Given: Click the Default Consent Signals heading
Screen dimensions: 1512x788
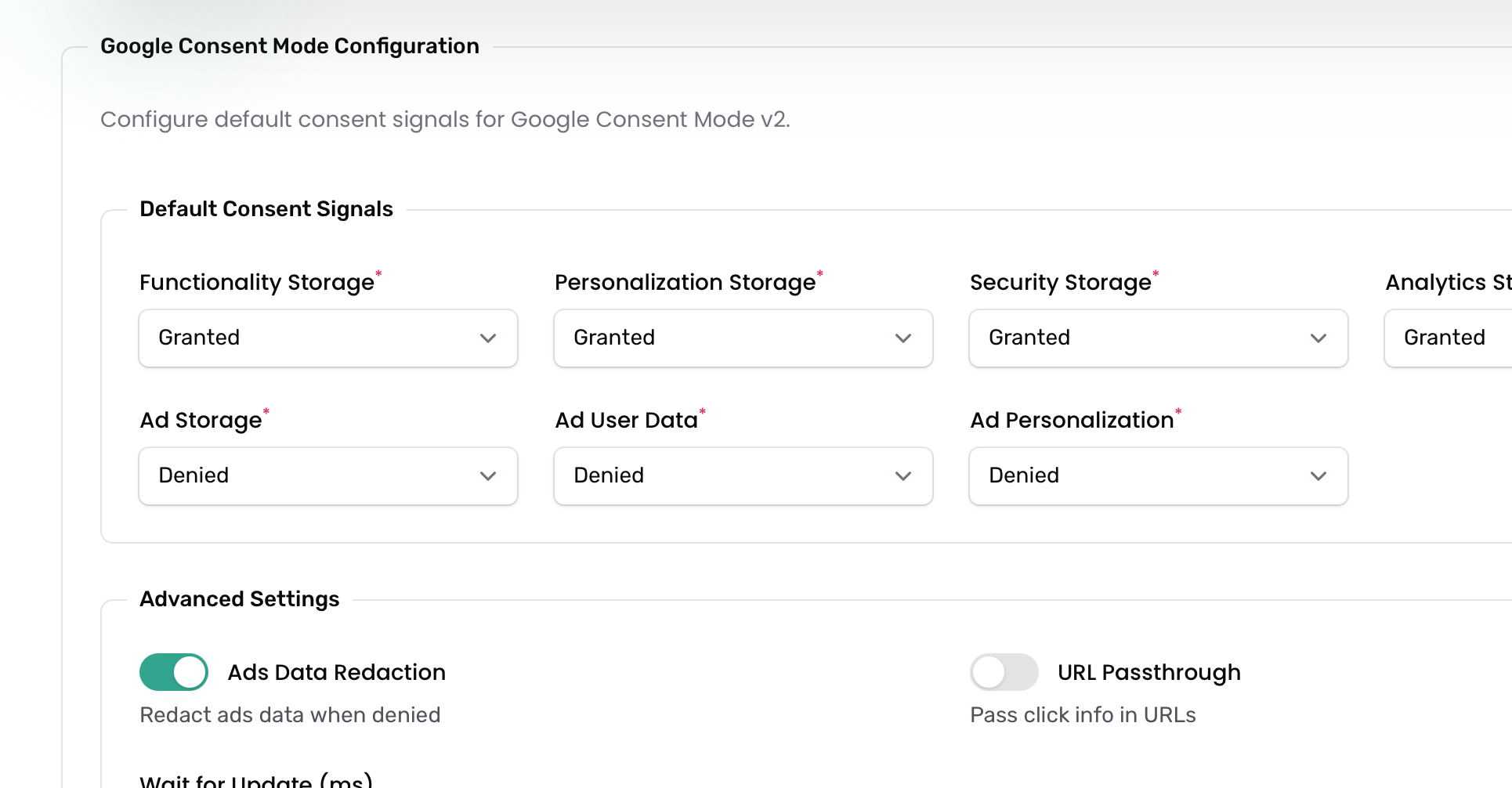Looking at the screenshot, I should pyautogui.click(x=266, y=209).
